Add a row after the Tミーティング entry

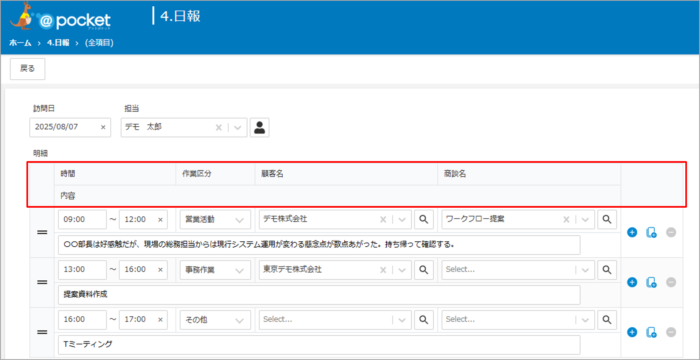pos(632,332)
